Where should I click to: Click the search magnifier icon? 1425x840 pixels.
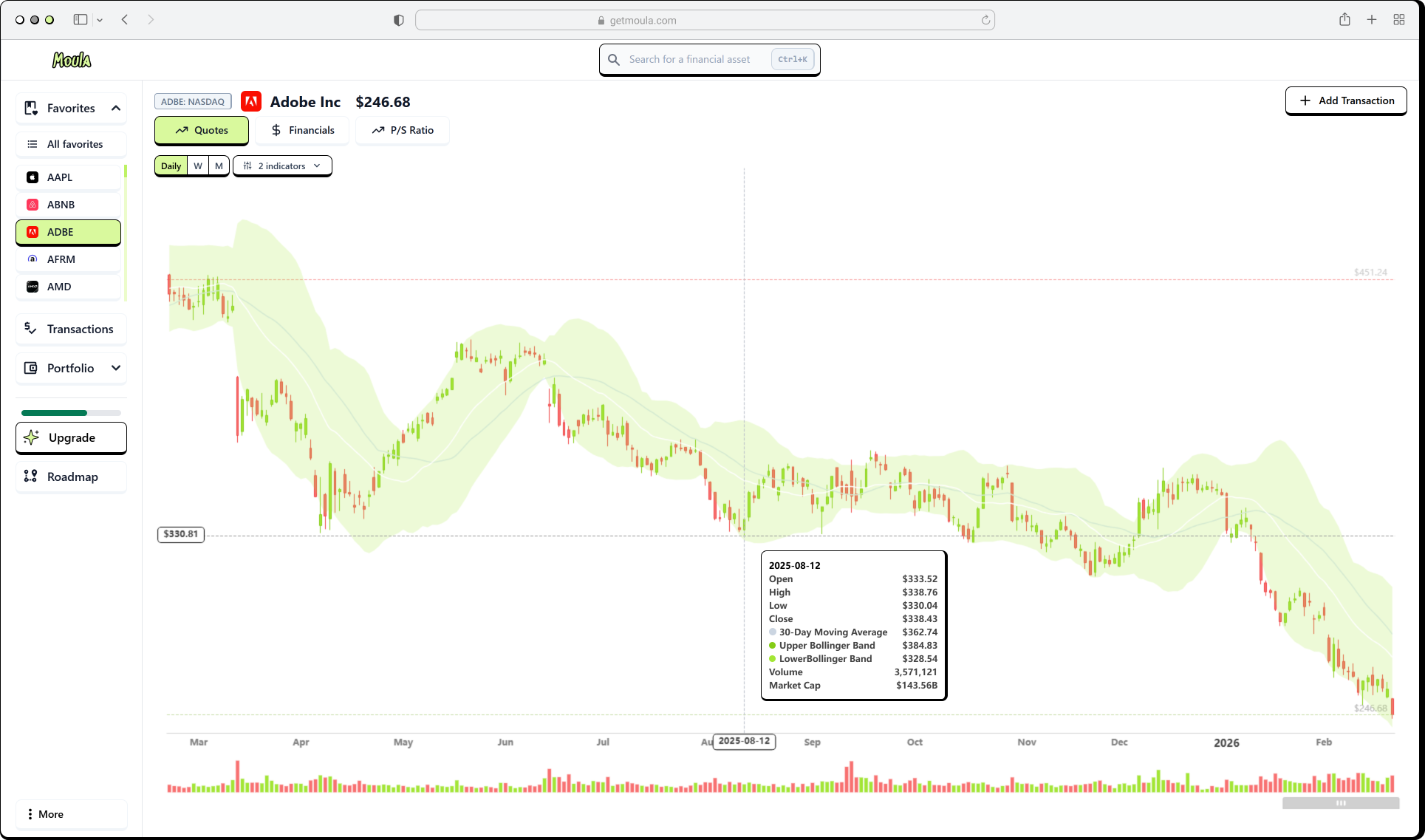[614, 59]
